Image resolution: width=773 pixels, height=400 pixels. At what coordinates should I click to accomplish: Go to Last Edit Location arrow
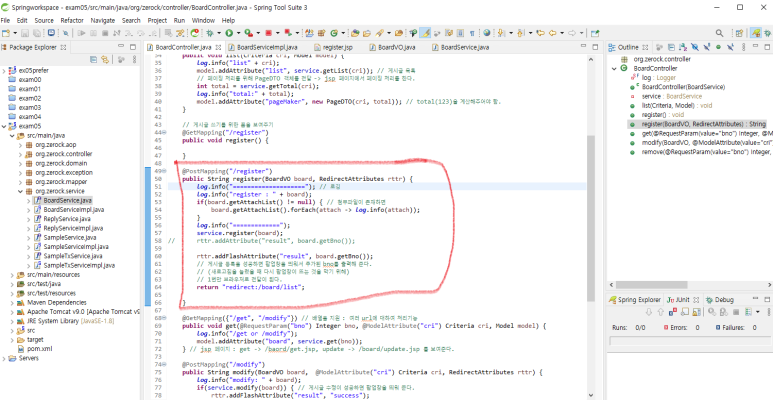pos(541,33)
